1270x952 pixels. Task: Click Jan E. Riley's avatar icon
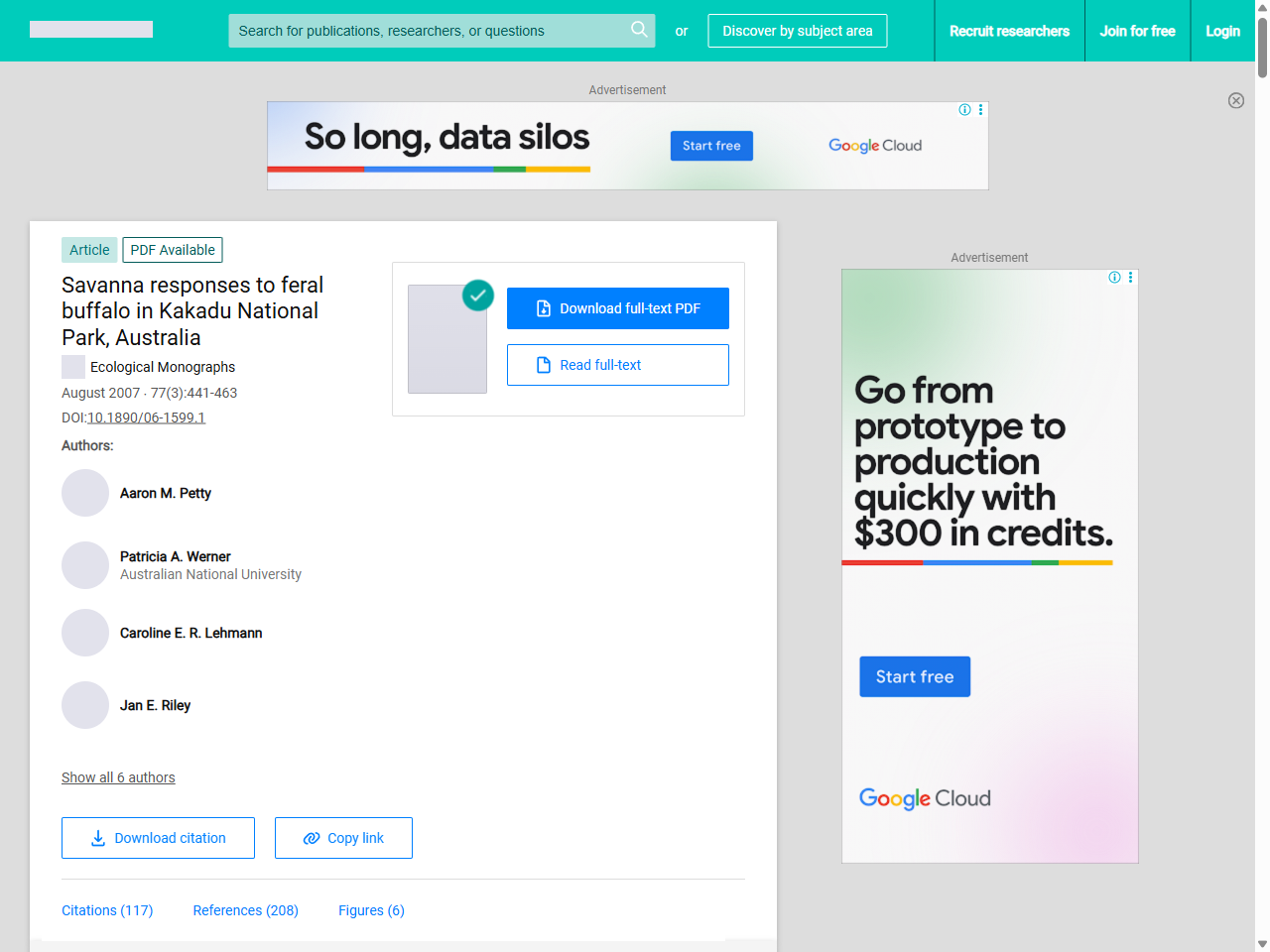point(85,705)
